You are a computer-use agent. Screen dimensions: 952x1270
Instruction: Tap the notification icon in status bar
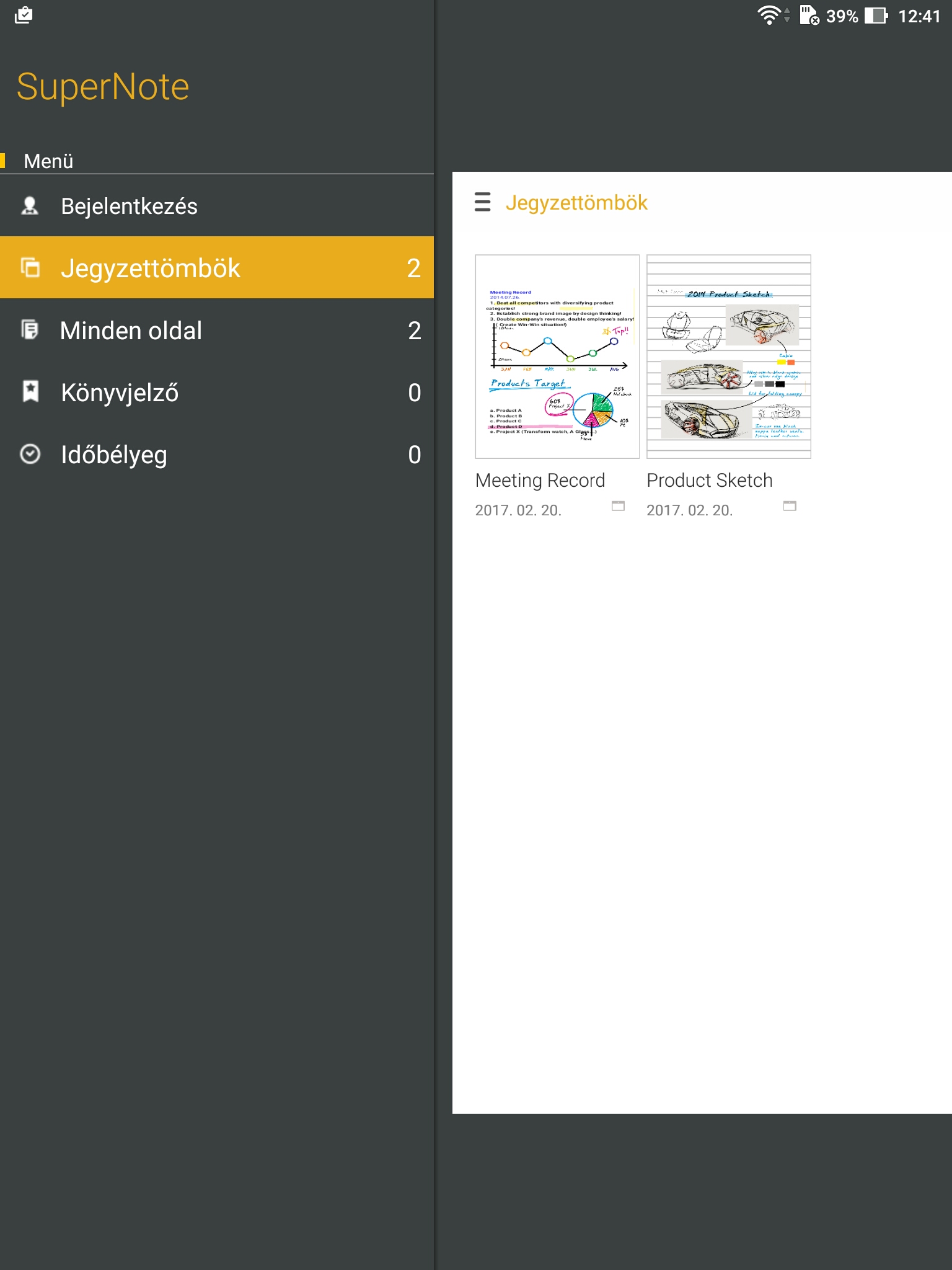pyautogui.click(x=24, y=15)
